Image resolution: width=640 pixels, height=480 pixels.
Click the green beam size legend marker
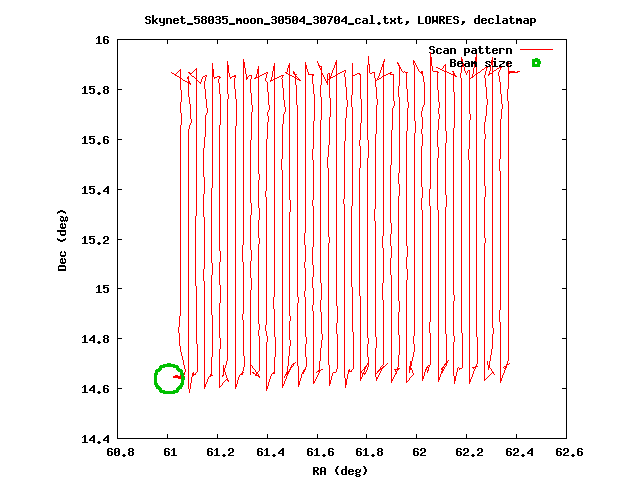(x=536, y=62)
